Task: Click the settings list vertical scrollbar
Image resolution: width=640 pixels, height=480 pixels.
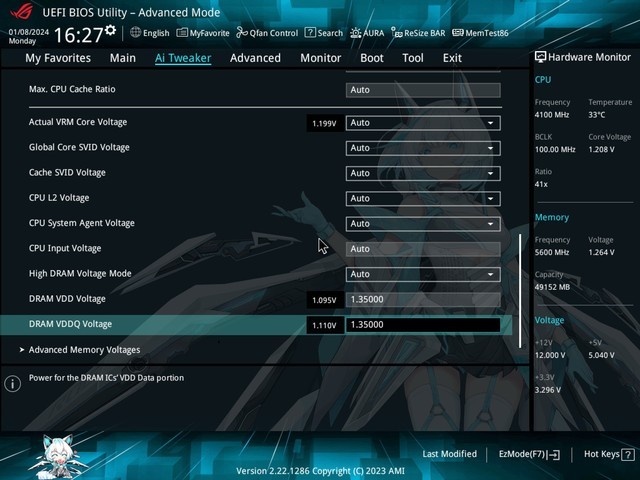Action: (x=520, y=290)
